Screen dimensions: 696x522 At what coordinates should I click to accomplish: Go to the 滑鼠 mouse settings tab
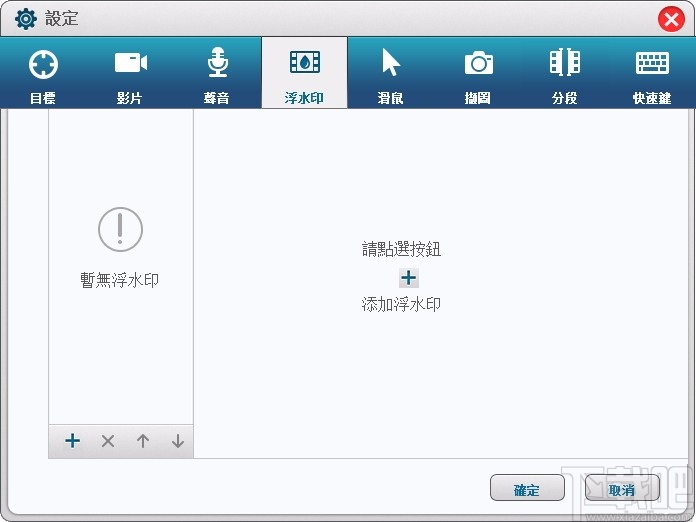[x=391, y=73]
